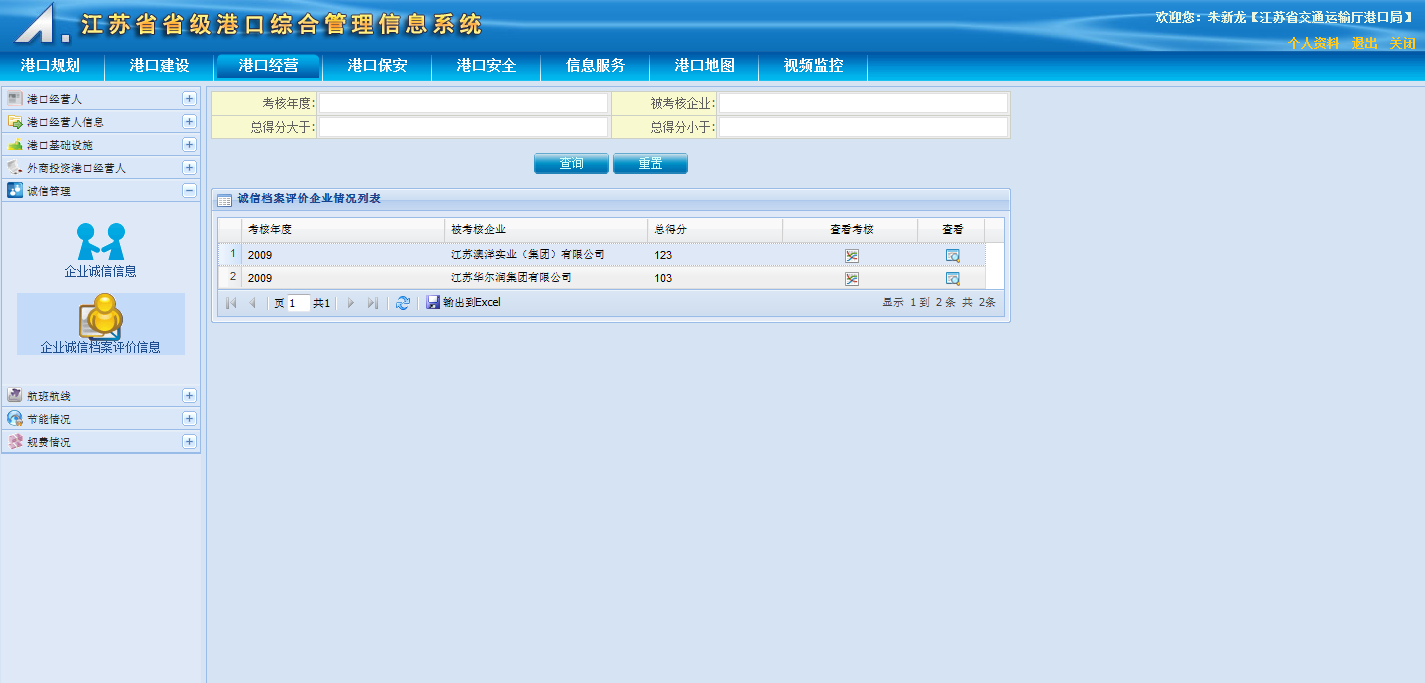Click 查看考核 icon for the 2009 score-123 row
1425x683 pixels.
851,256
